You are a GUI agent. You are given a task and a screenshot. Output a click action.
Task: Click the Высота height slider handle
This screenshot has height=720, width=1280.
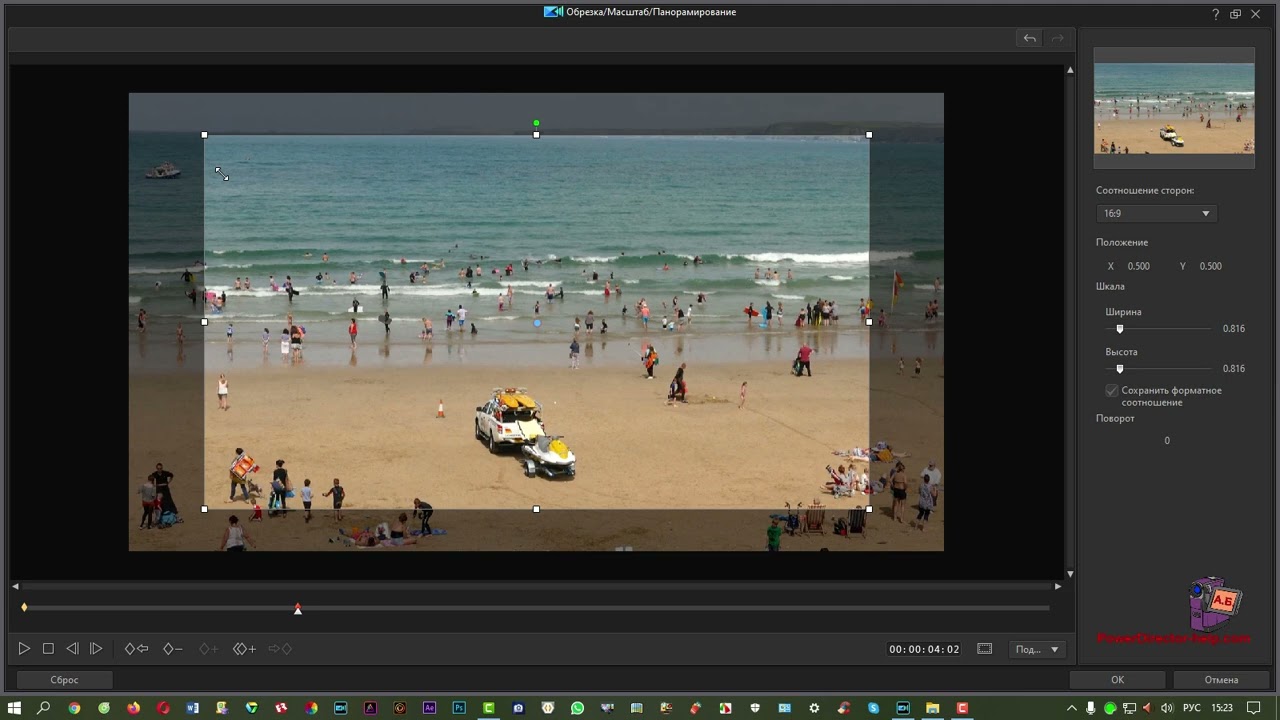pyautogui.click(x=1120, y=368)
